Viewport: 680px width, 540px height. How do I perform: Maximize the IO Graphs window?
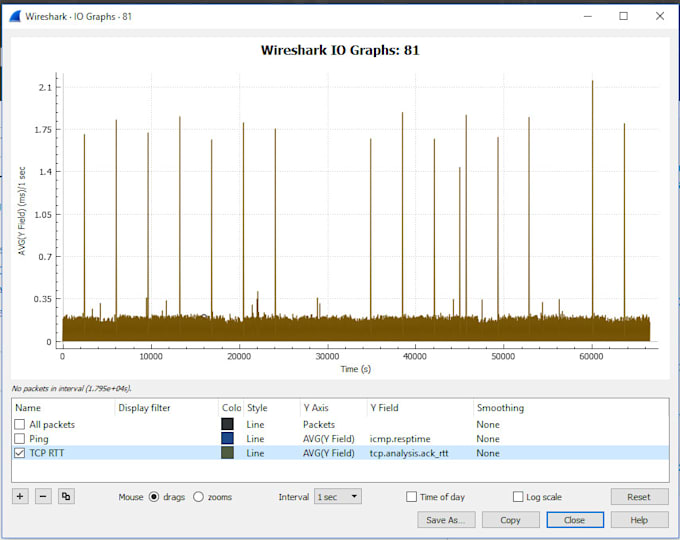pyautogui.click(x=623, y=16)
